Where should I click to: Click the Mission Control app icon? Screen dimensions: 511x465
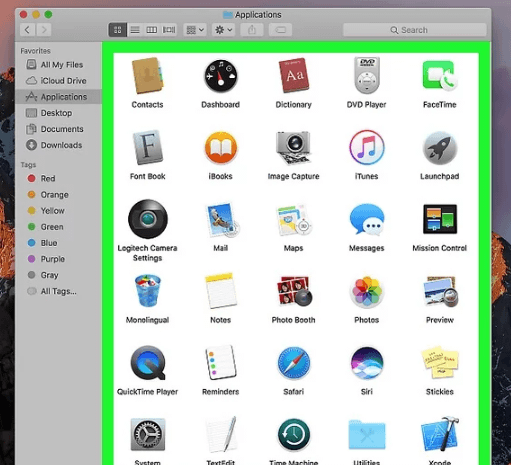tap(440, 219)
